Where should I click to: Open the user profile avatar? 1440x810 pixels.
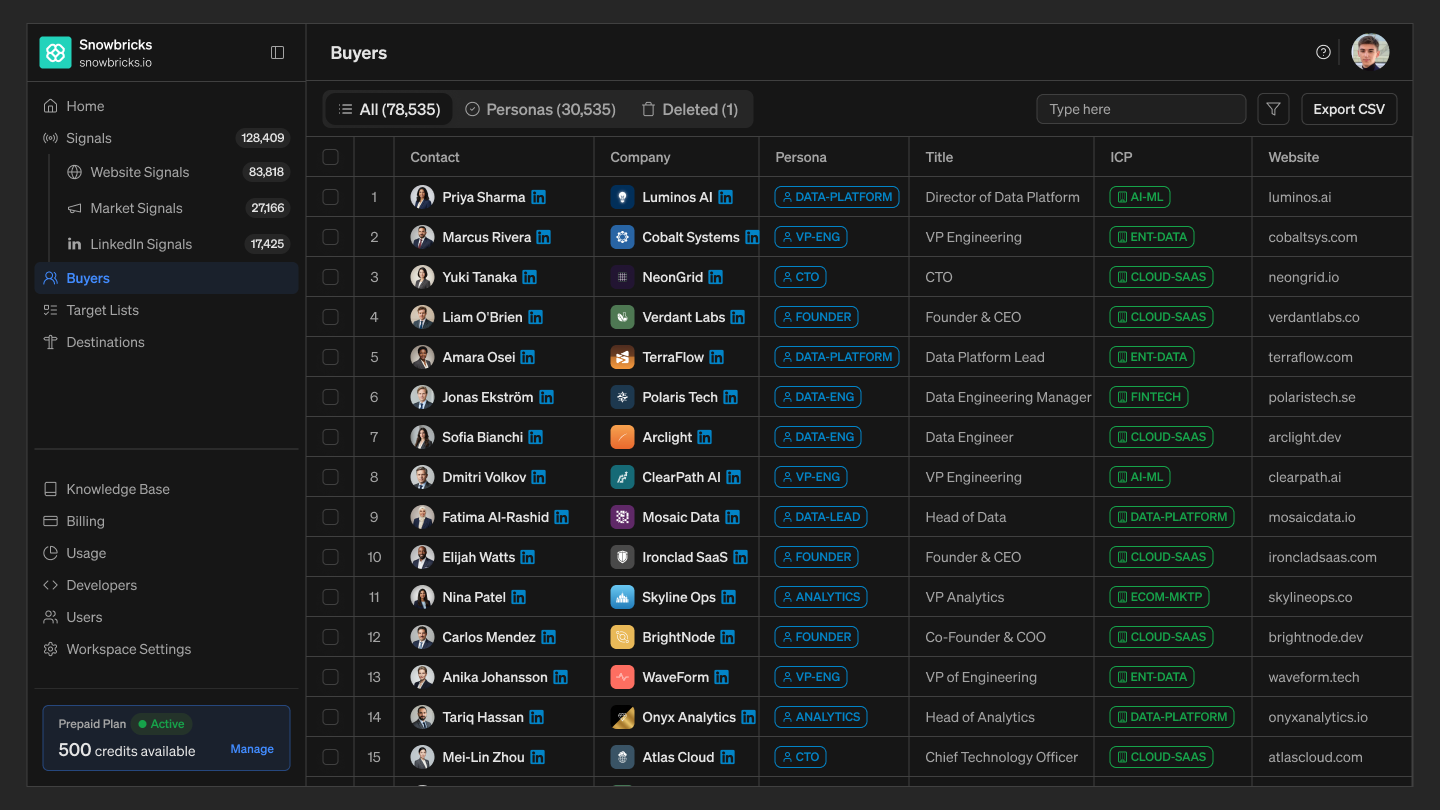tap(1370, 52)
